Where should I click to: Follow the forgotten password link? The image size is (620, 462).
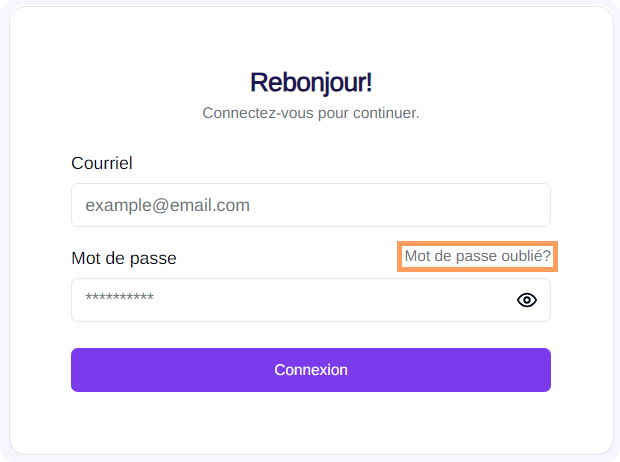tap(477, 257)
